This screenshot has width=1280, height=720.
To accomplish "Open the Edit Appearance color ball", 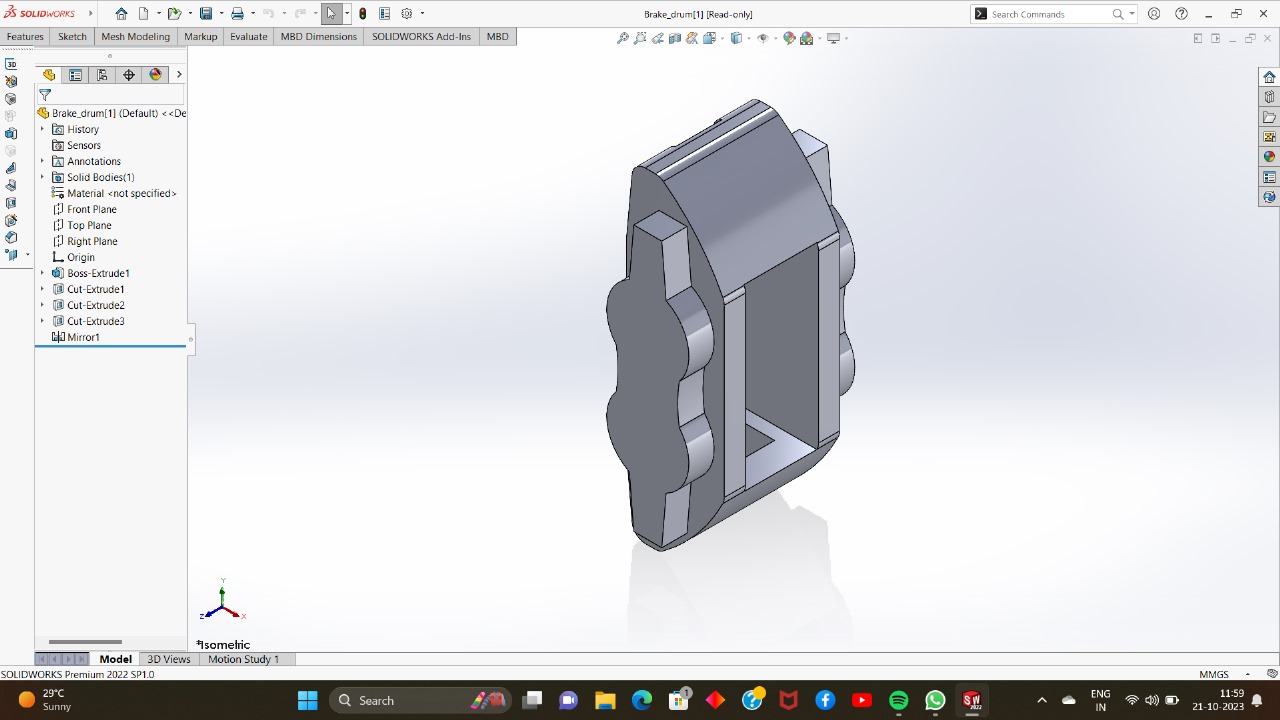I will click(789, 38).
